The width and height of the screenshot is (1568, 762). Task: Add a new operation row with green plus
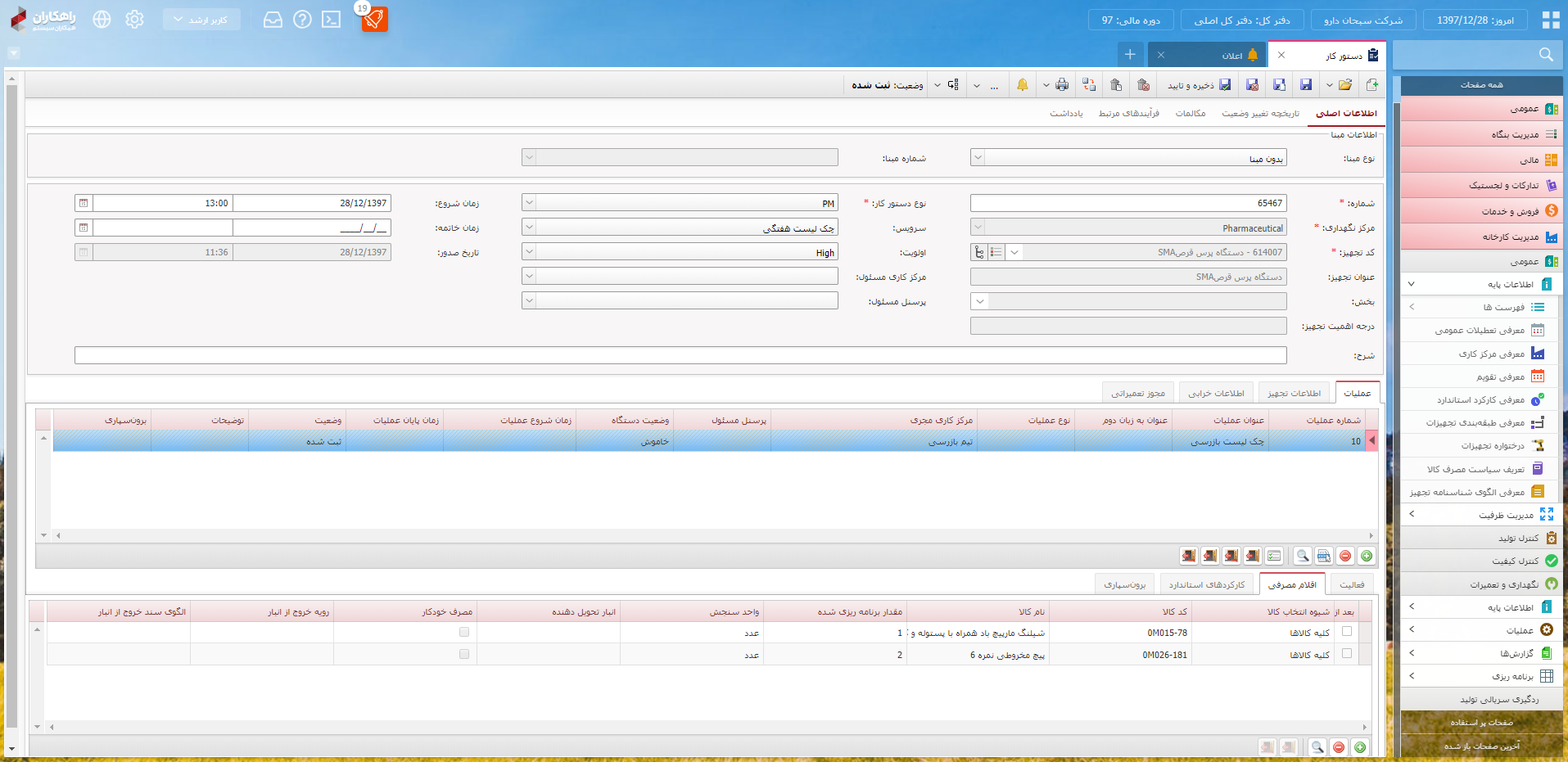click(x=1367, y=556)
